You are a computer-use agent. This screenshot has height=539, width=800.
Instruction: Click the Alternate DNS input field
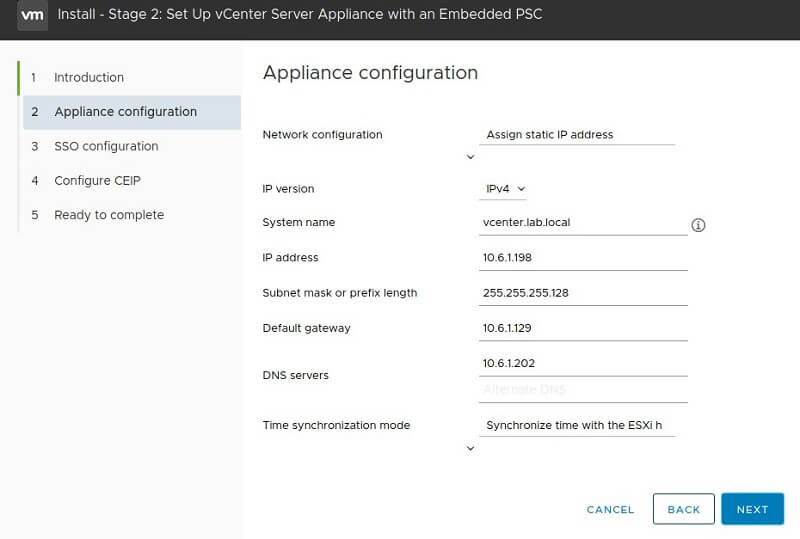(583, 389)
